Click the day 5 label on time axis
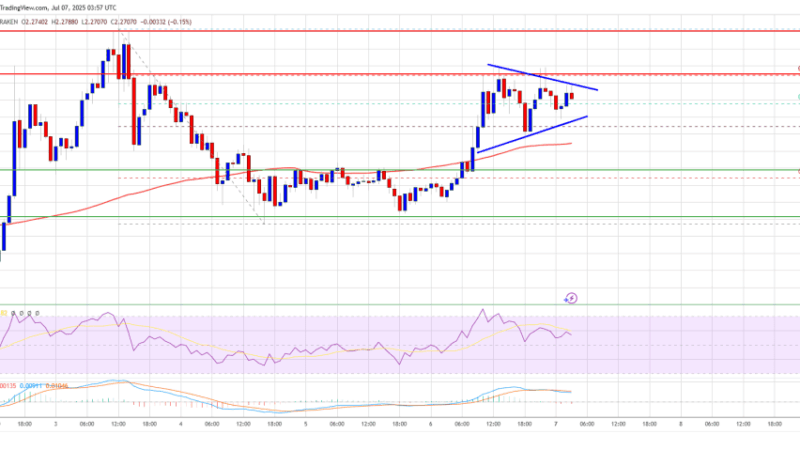 tap(306, 424)
